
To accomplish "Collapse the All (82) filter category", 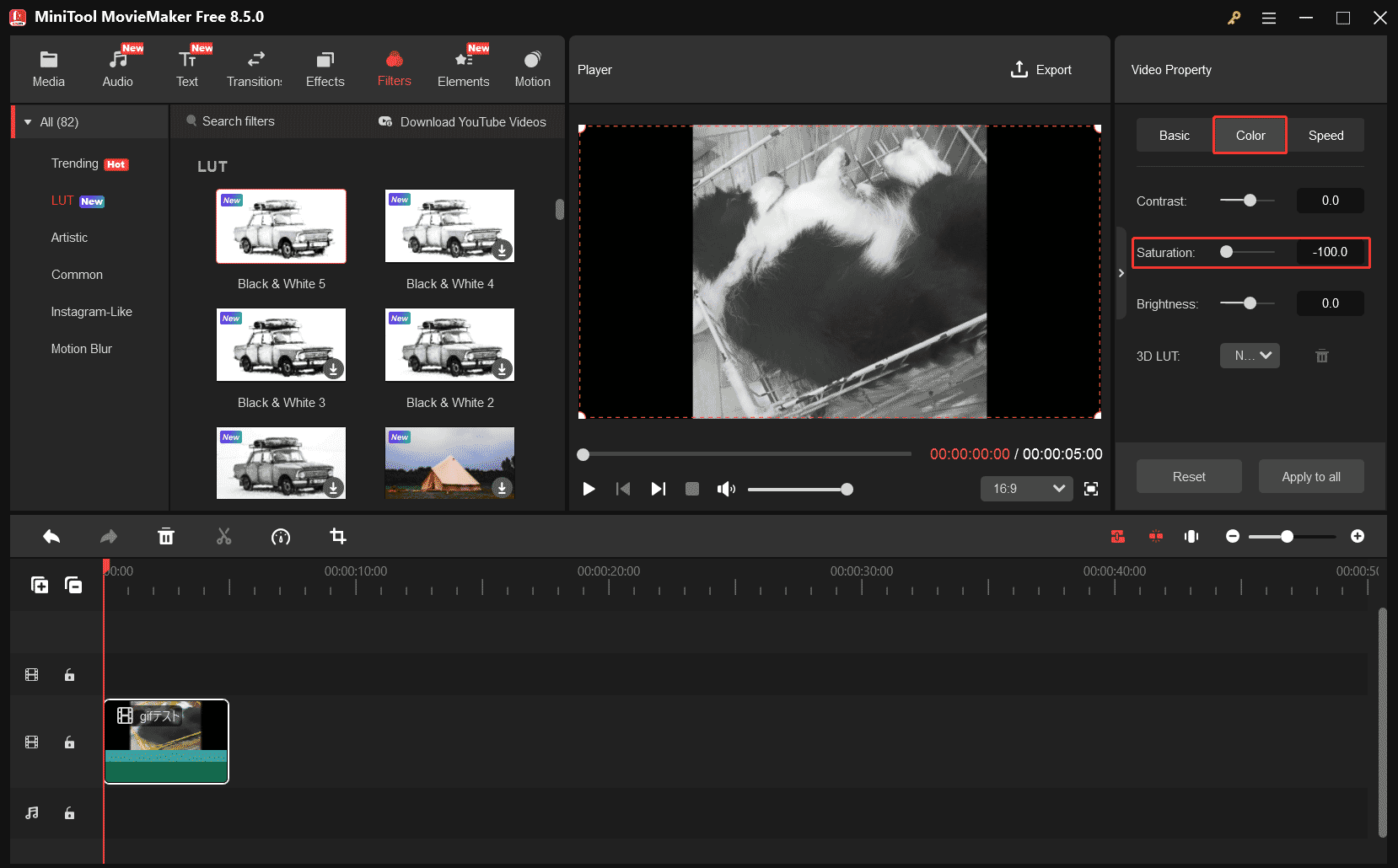I will pyautogui.click(x=28, y=121).
